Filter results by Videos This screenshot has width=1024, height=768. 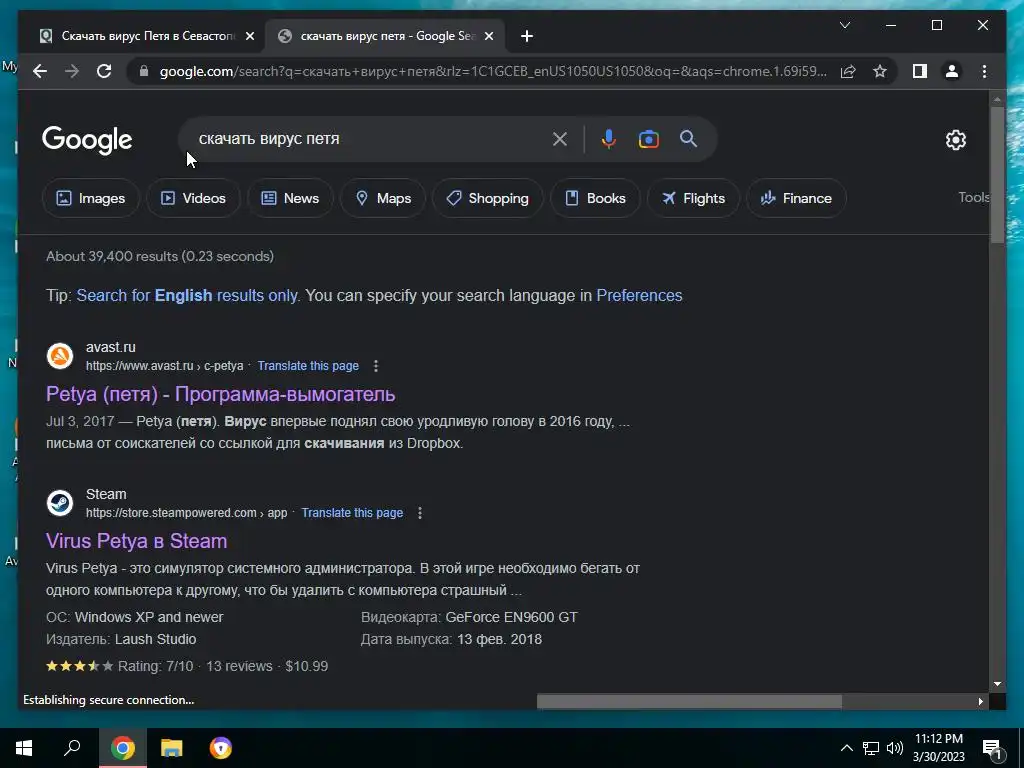click(193, 198)
